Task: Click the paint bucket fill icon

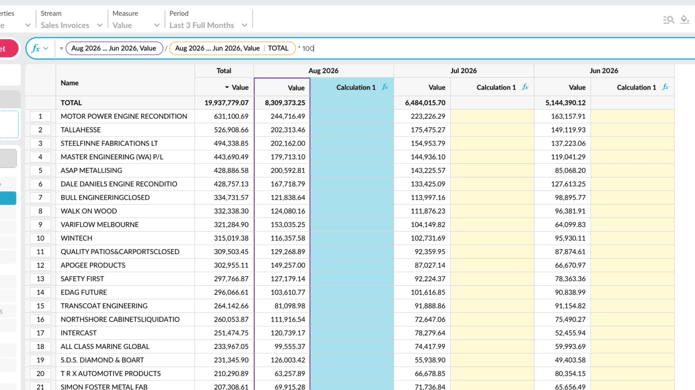Action: (x=685, y=20)
